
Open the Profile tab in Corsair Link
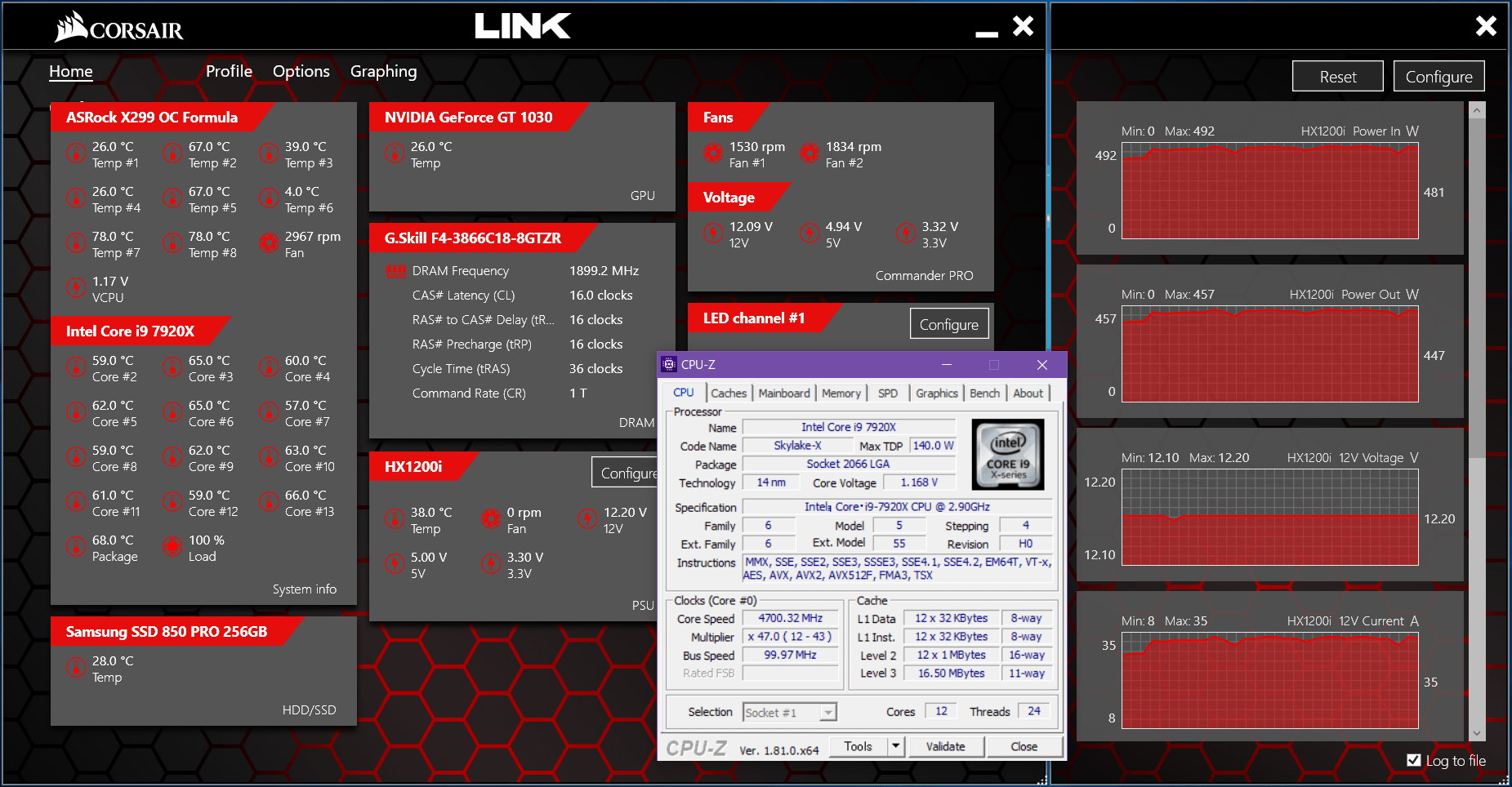pos(229,71)
